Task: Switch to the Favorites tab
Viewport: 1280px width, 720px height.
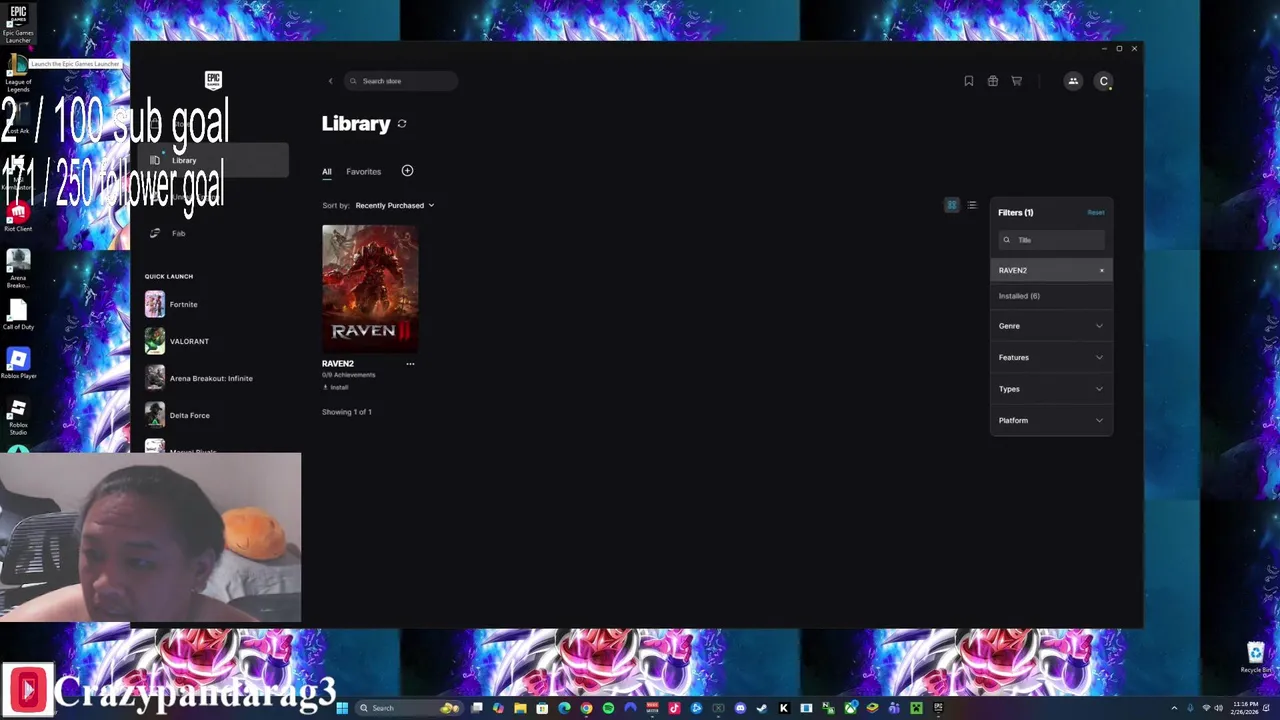Action: [363, 171]
